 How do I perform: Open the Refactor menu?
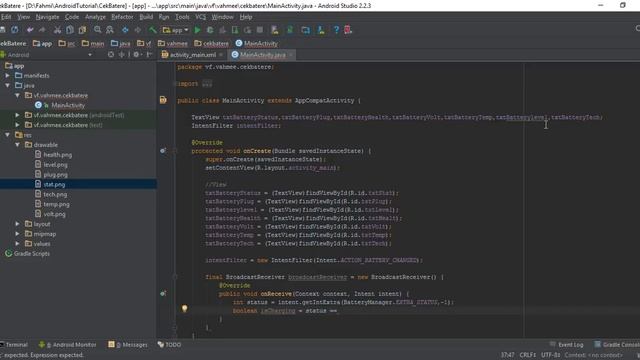pos(122,17)
